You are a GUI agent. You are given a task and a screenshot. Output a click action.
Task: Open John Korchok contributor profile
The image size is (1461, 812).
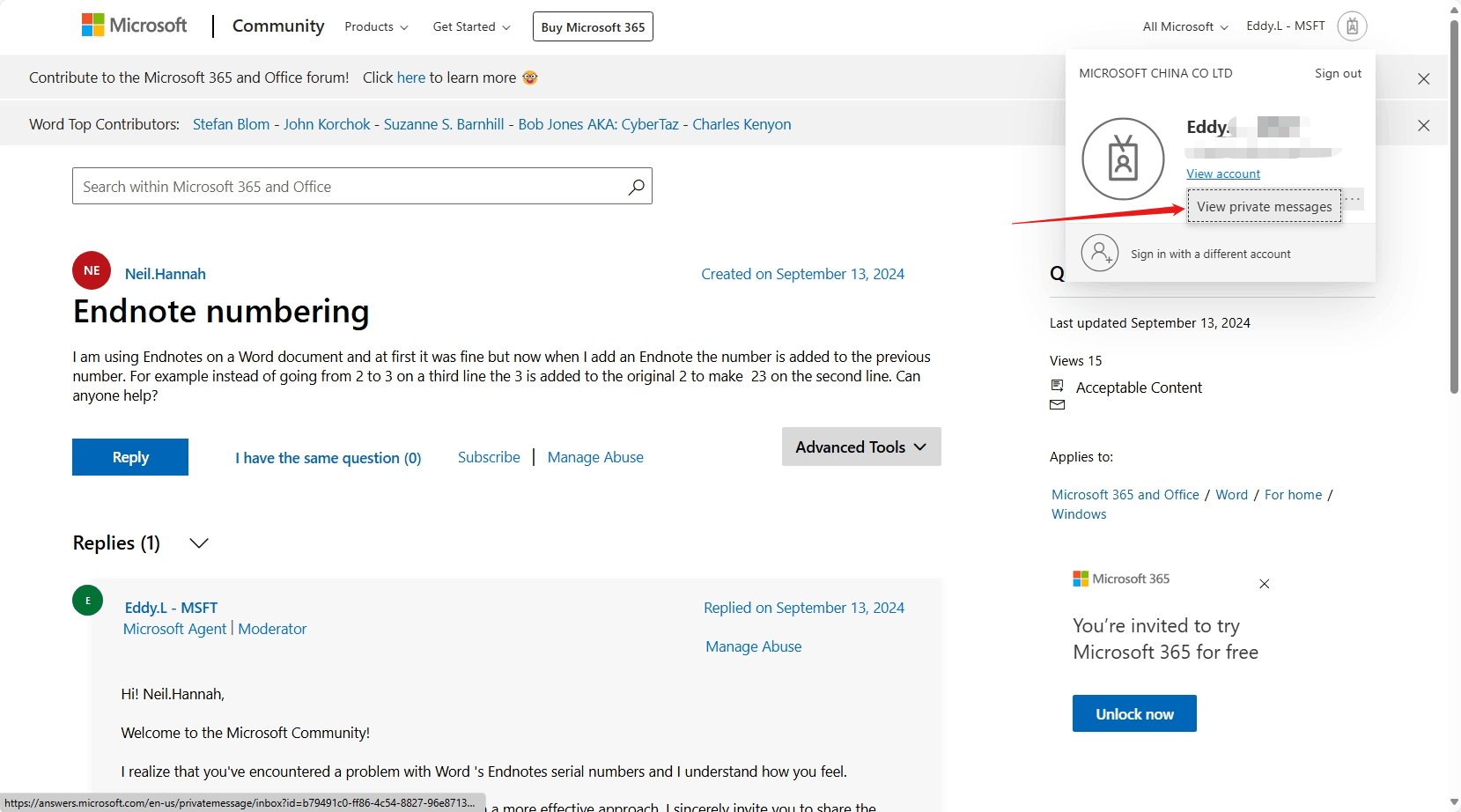tap(327, 124)
